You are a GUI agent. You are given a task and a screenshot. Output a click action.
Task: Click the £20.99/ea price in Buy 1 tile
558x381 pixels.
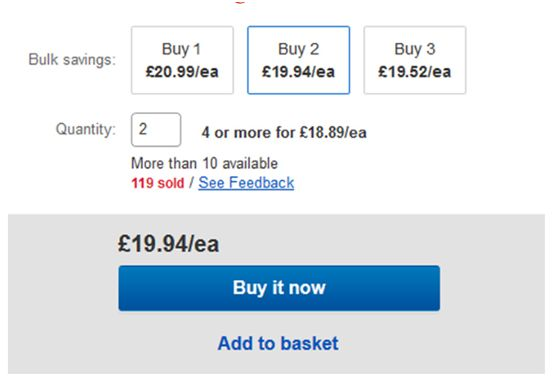click(x=182, y=72)
